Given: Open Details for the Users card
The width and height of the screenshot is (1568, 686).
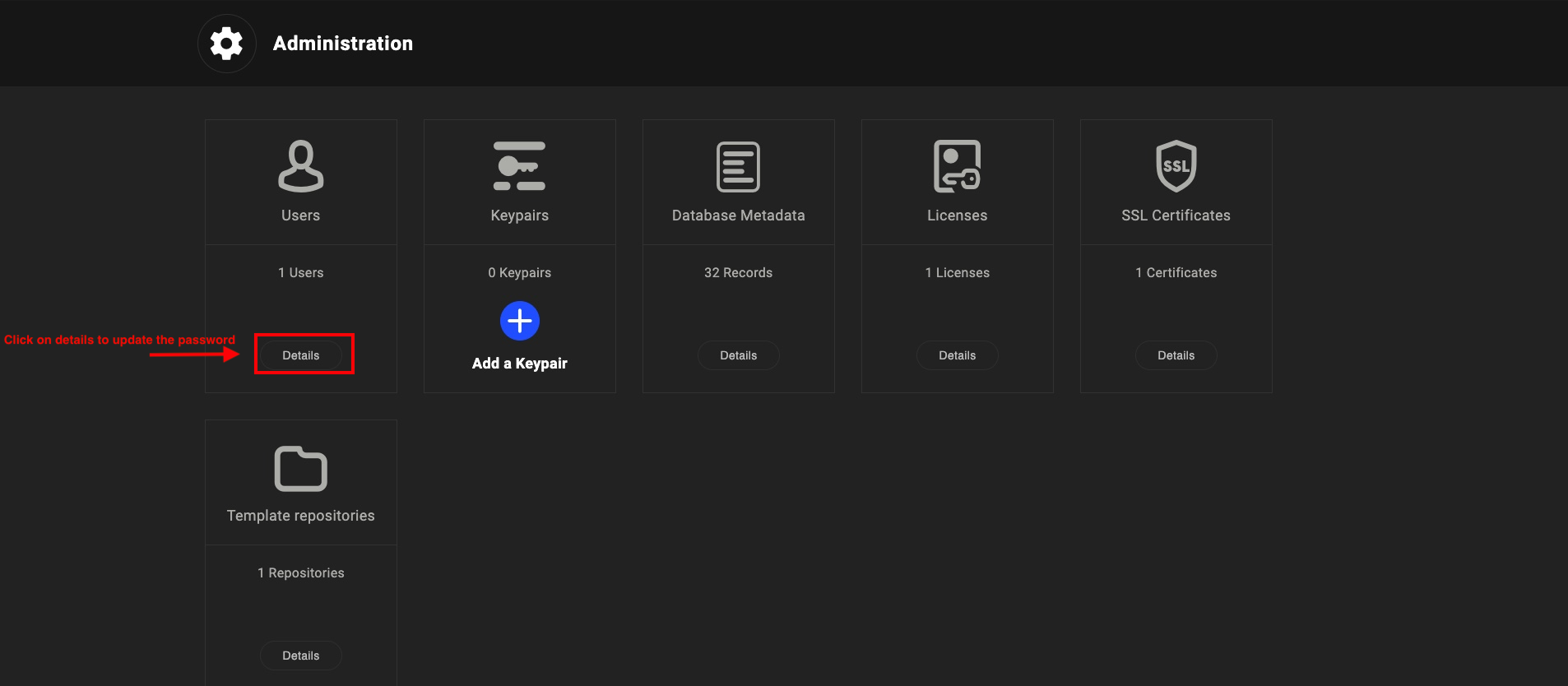Looking at the screenshot, I should pos(301,355).
